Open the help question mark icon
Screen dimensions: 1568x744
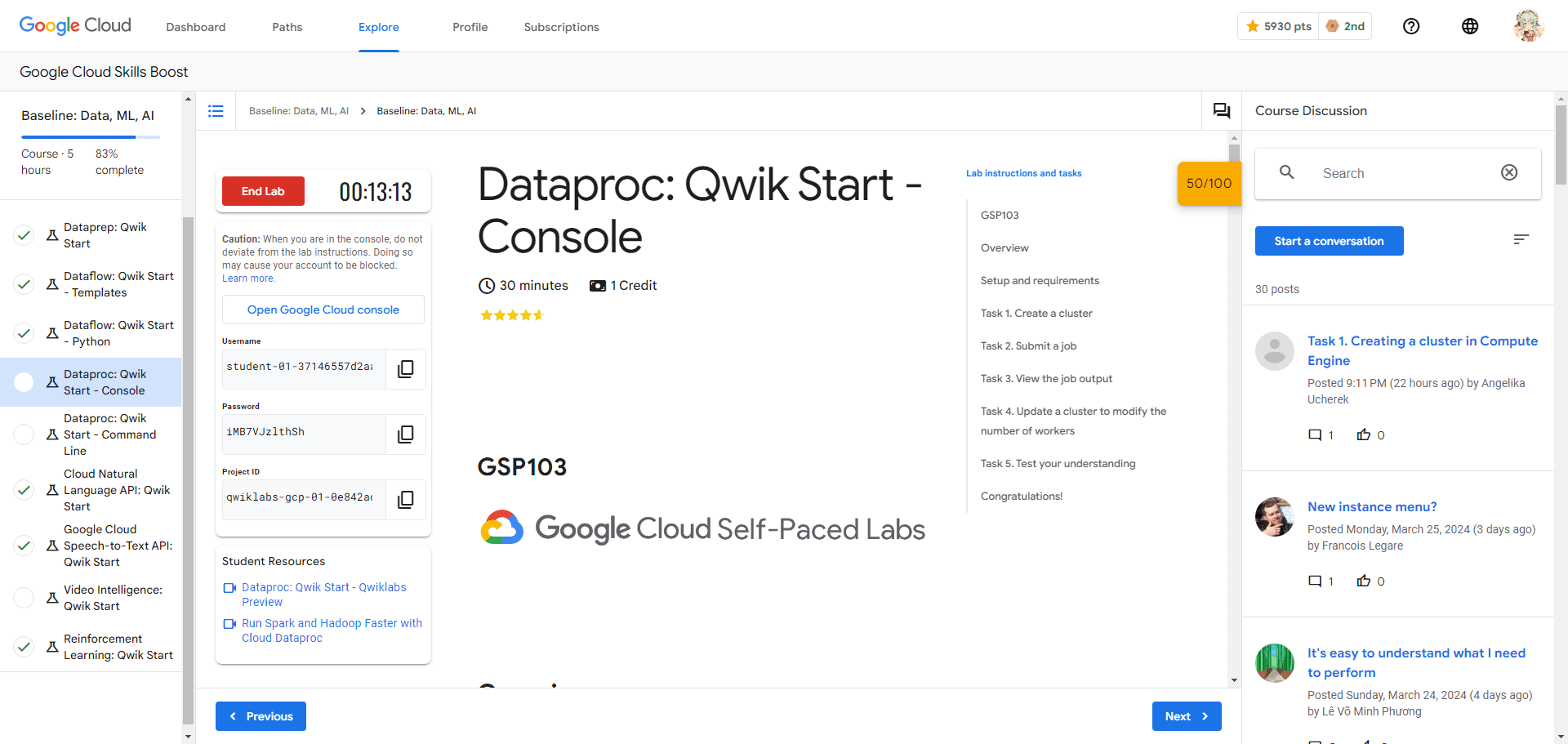(1411, 26)
